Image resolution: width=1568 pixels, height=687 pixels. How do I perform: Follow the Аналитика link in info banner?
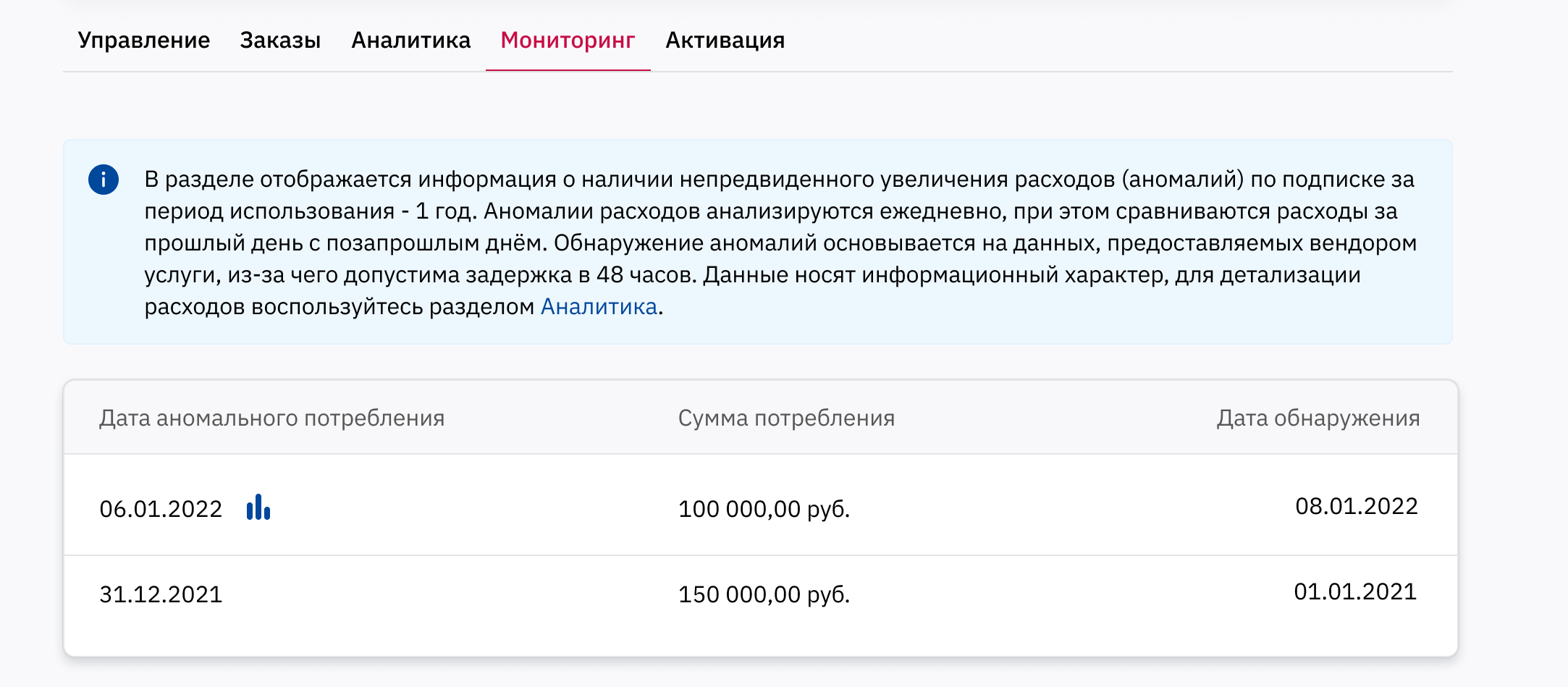pyautogui.click(x=599, y=307)
